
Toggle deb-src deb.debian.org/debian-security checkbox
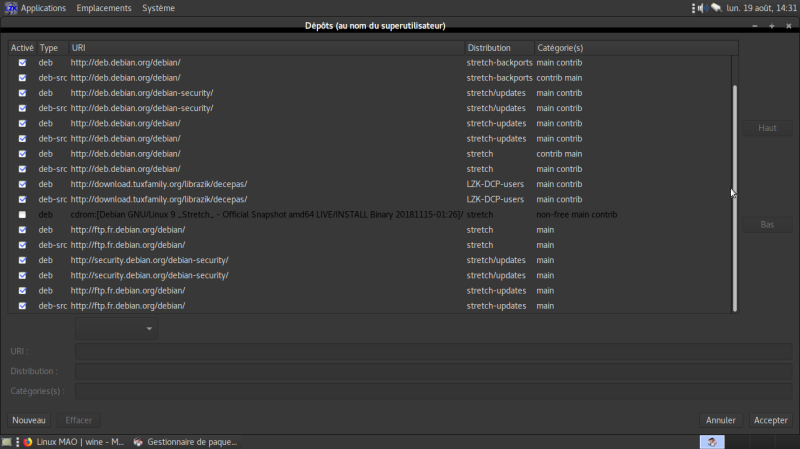click(x=22, y=108)
